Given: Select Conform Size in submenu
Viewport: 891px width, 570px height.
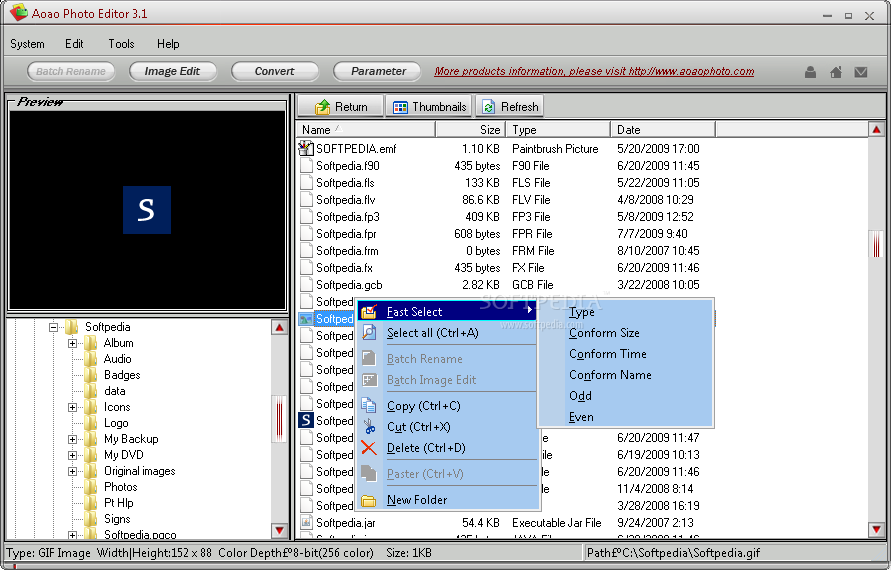Looking at the screenshot, I should pyautogui.click(x=625, y=332).
